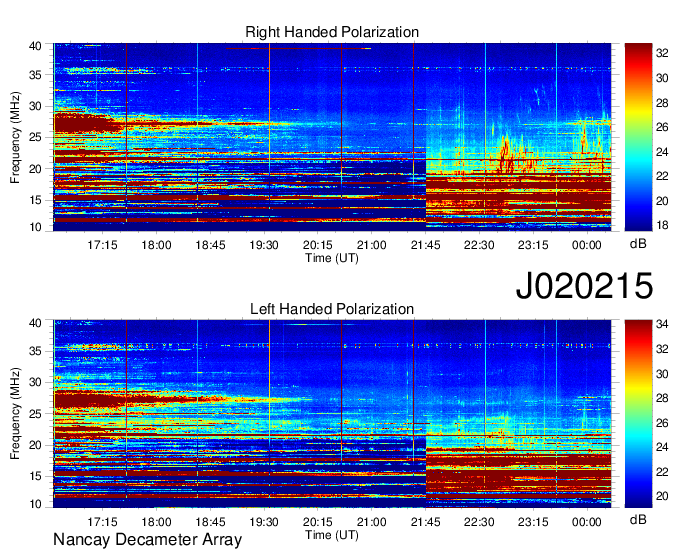Select 23:15 tick under left-handed plot

click(x=533, y=522)
